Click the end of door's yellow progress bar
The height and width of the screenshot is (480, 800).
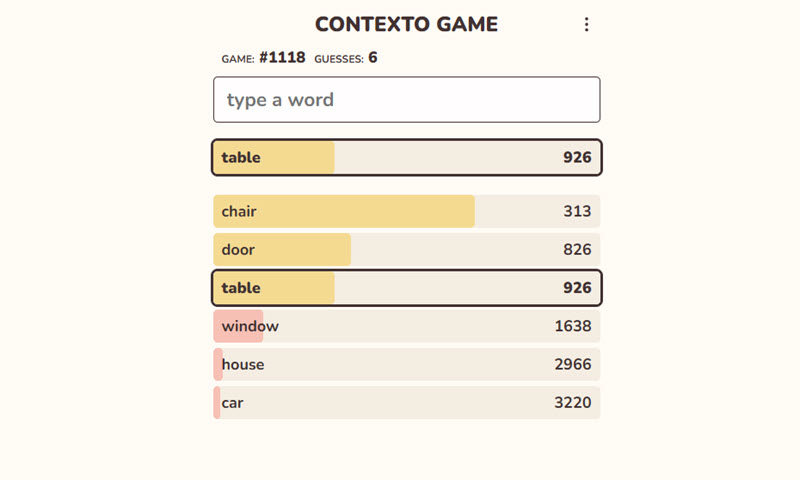coord(346,249)
